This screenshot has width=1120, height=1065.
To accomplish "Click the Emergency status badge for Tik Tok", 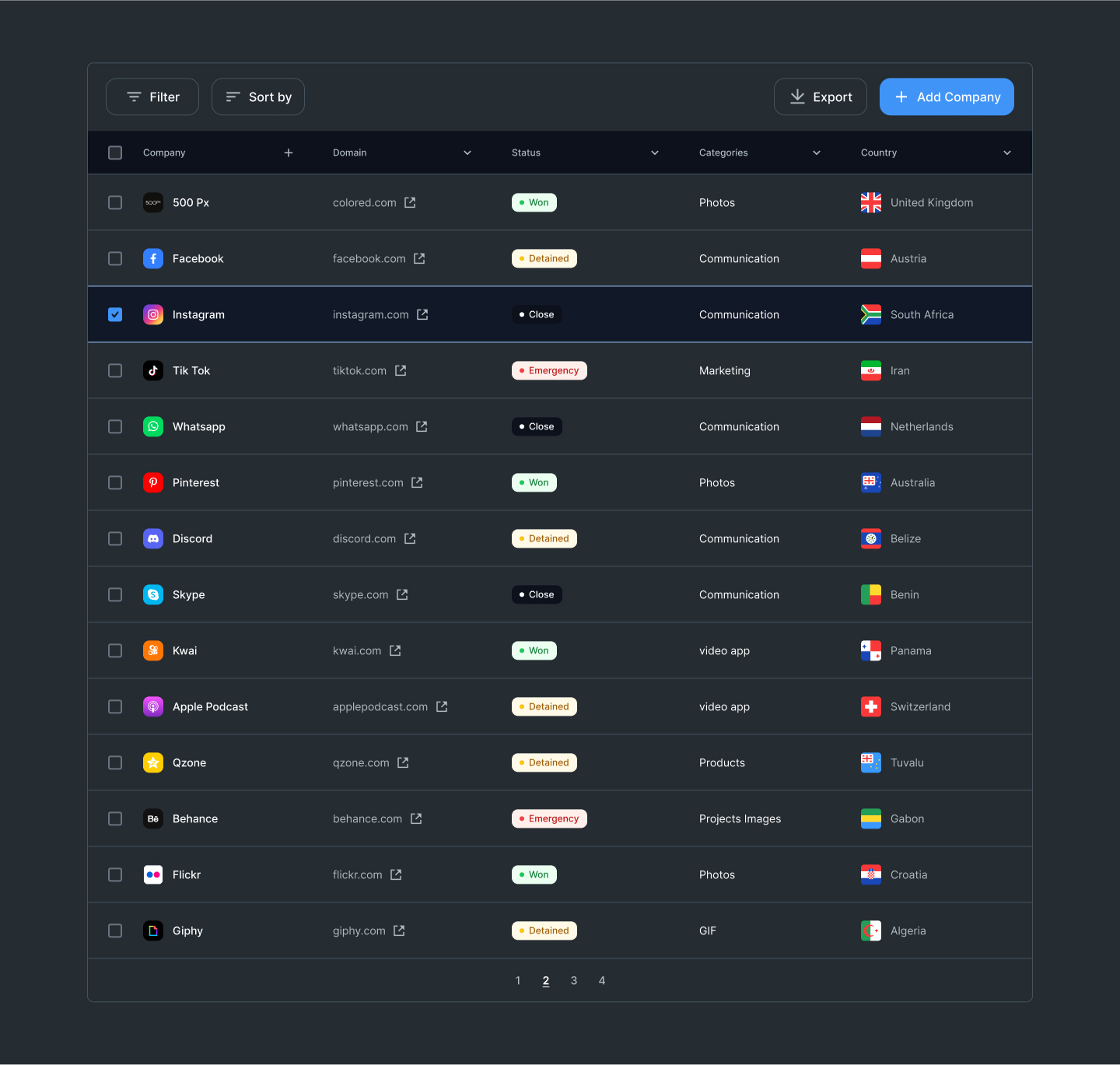I will [549, 370].
